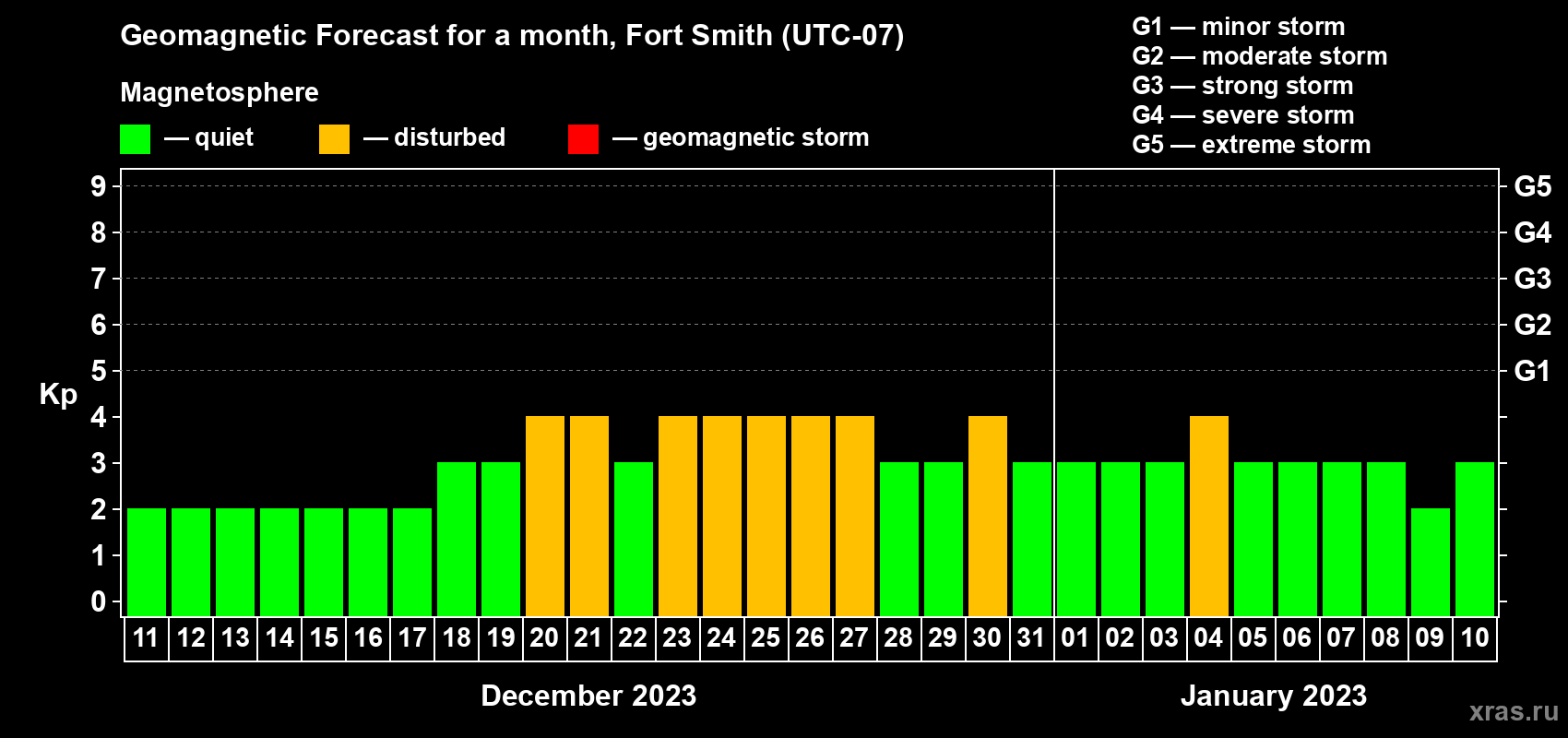Click the orange bar for December 20
Image resolution: width=1568 pixels, height=738 pixels.
coord(545,516)
